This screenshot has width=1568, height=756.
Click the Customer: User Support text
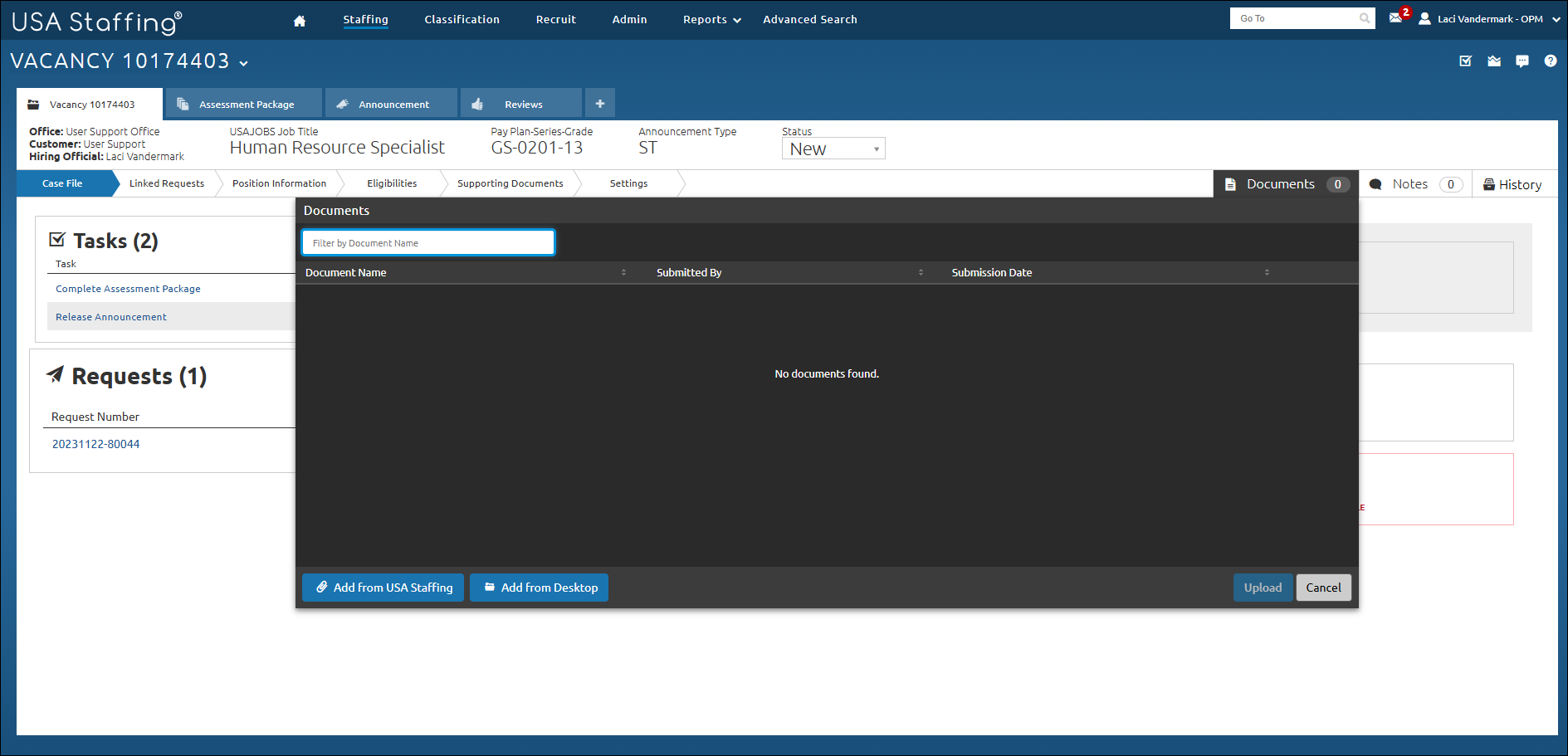pyautogui.click(x=87, y=144)
